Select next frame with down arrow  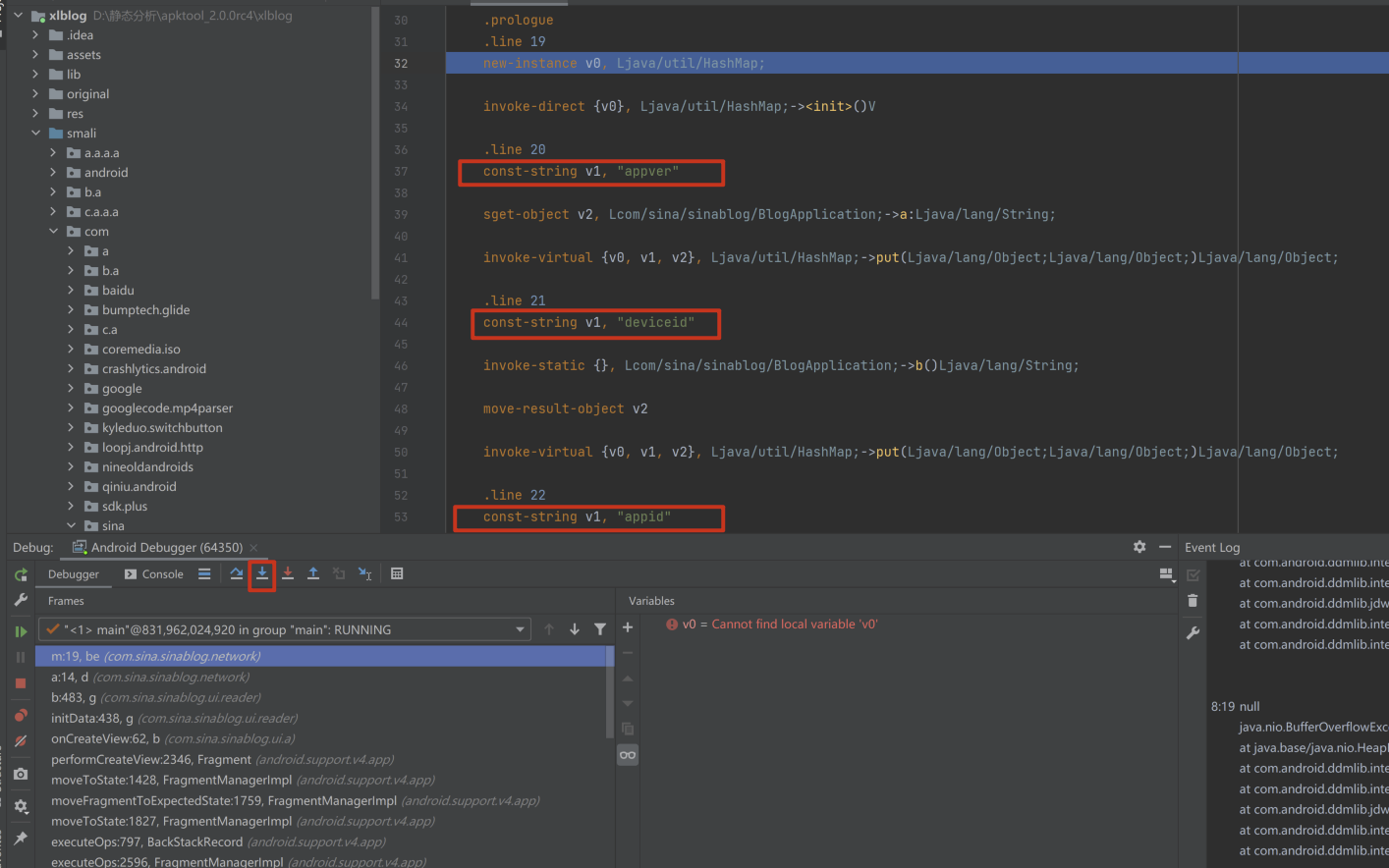pos(575,629)
